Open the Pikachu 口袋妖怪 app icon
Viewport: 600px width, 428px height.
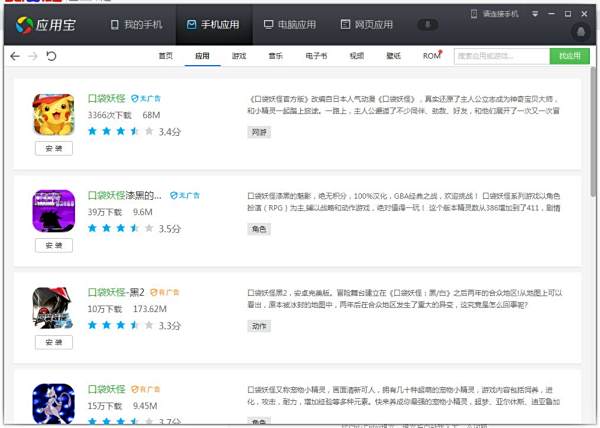[54, 114]
